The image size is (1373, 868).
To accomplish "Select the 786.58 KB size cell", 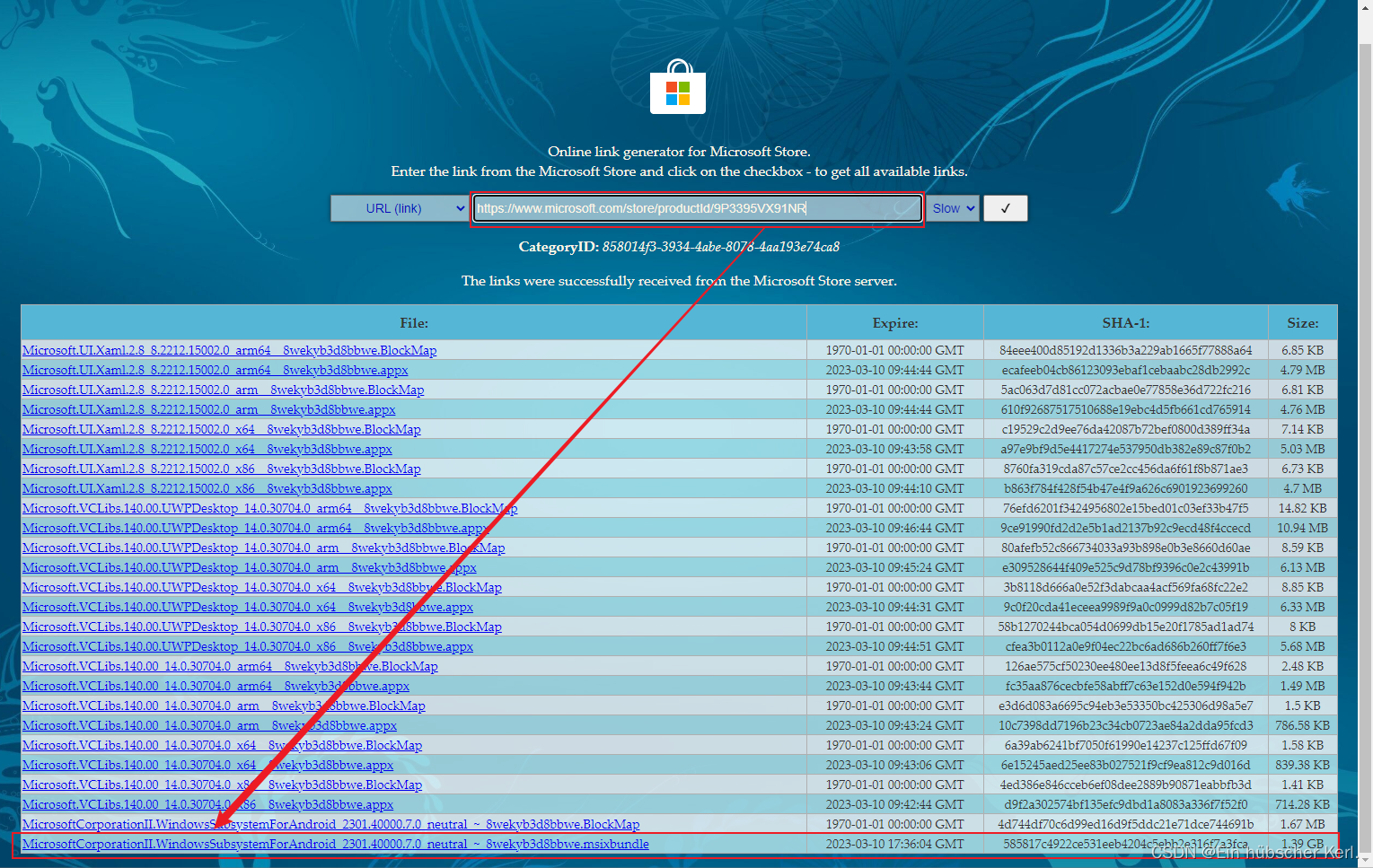I will (x=1303, y=725).
